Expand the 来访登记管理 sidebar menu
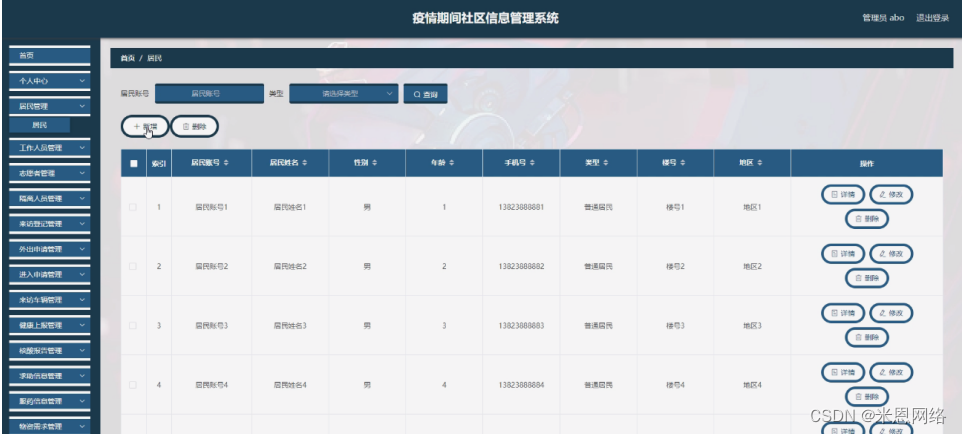Image resolution: width=962 pixels, height=434 pixels. click(x=50, y=224)
